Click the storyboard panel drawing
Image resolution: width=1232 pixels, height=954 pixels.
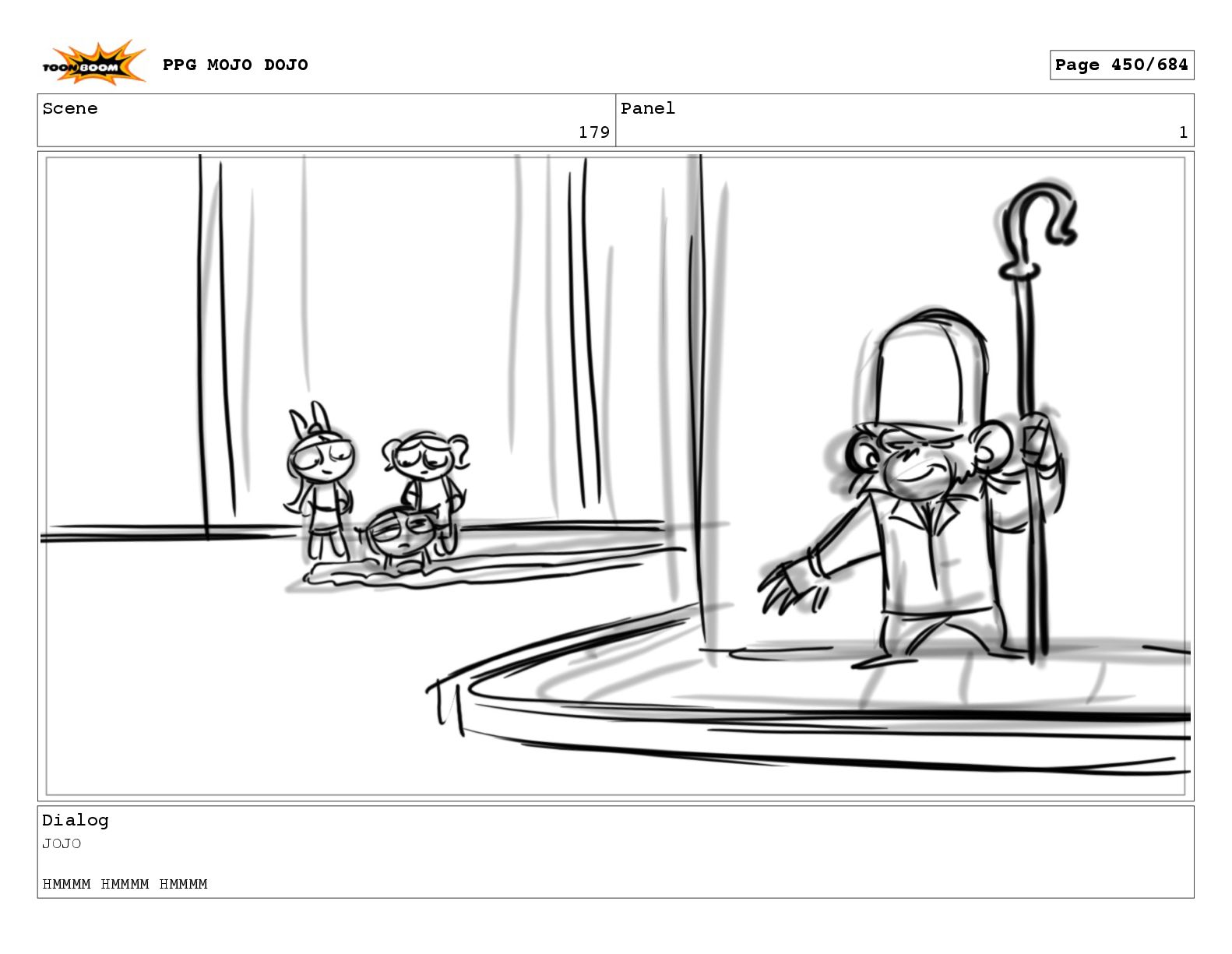(615, 476)
